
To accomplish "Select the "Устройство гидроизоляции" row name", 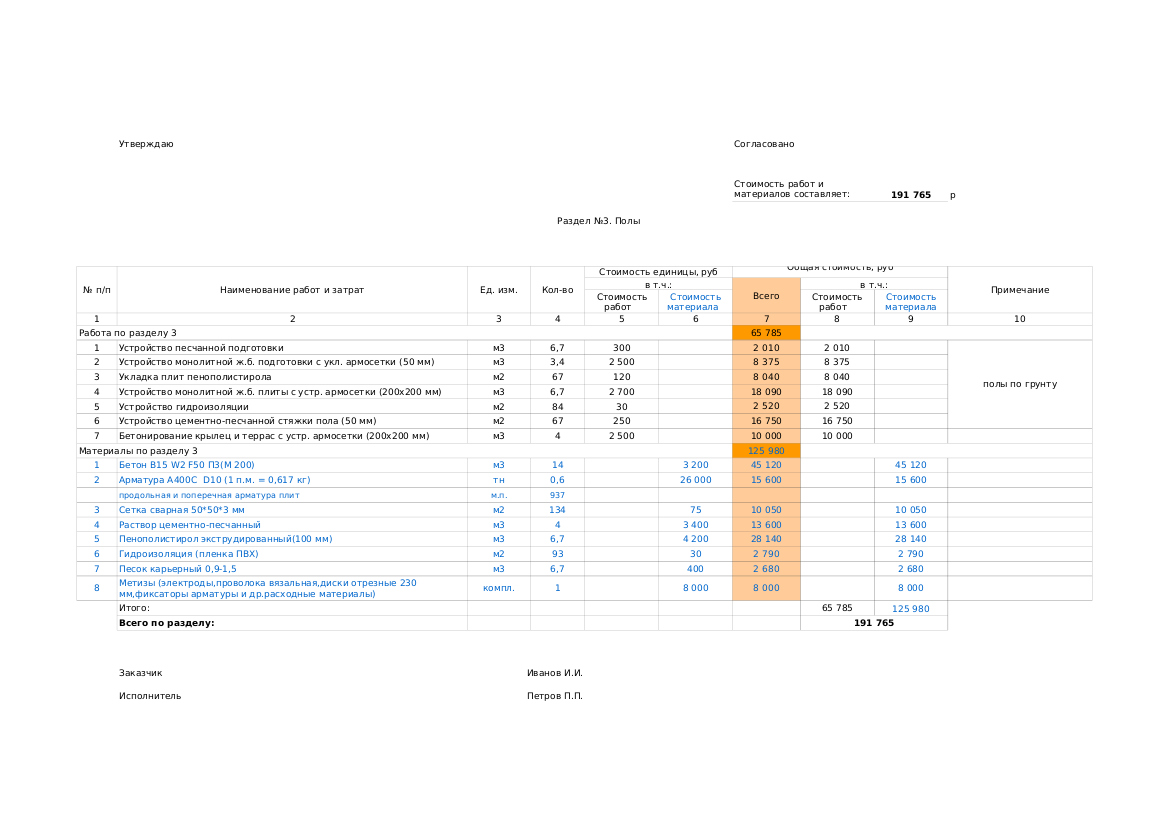I will click(183, 407).
